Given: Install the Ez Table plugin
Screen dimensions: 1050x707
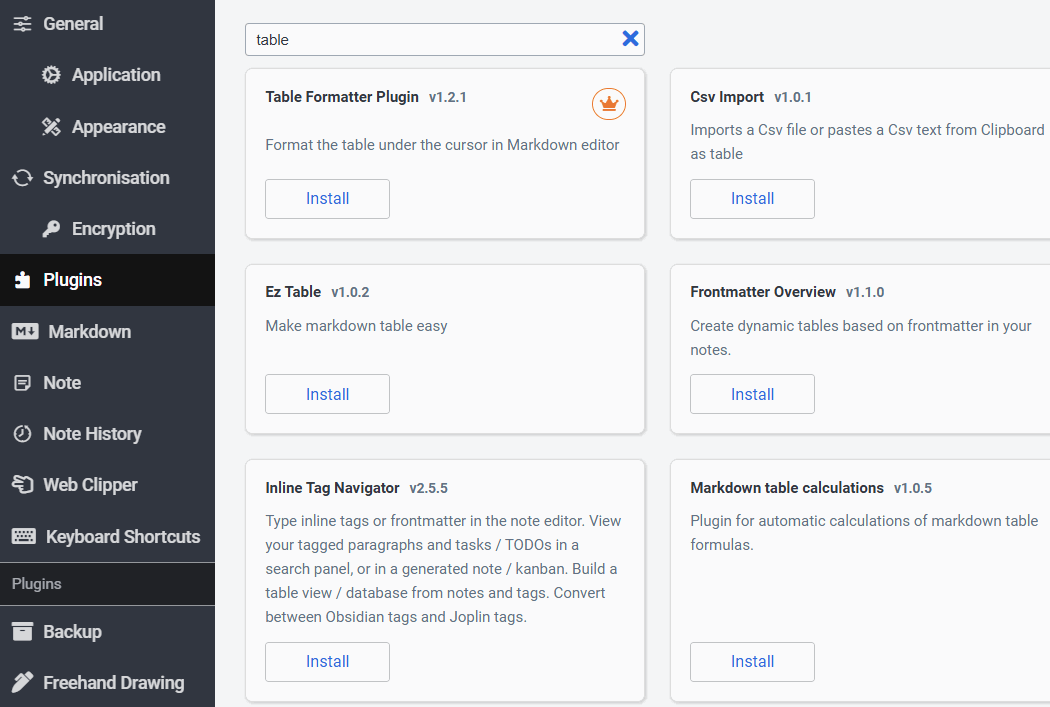Looking at the screenshot, I should tap(327, 394).
